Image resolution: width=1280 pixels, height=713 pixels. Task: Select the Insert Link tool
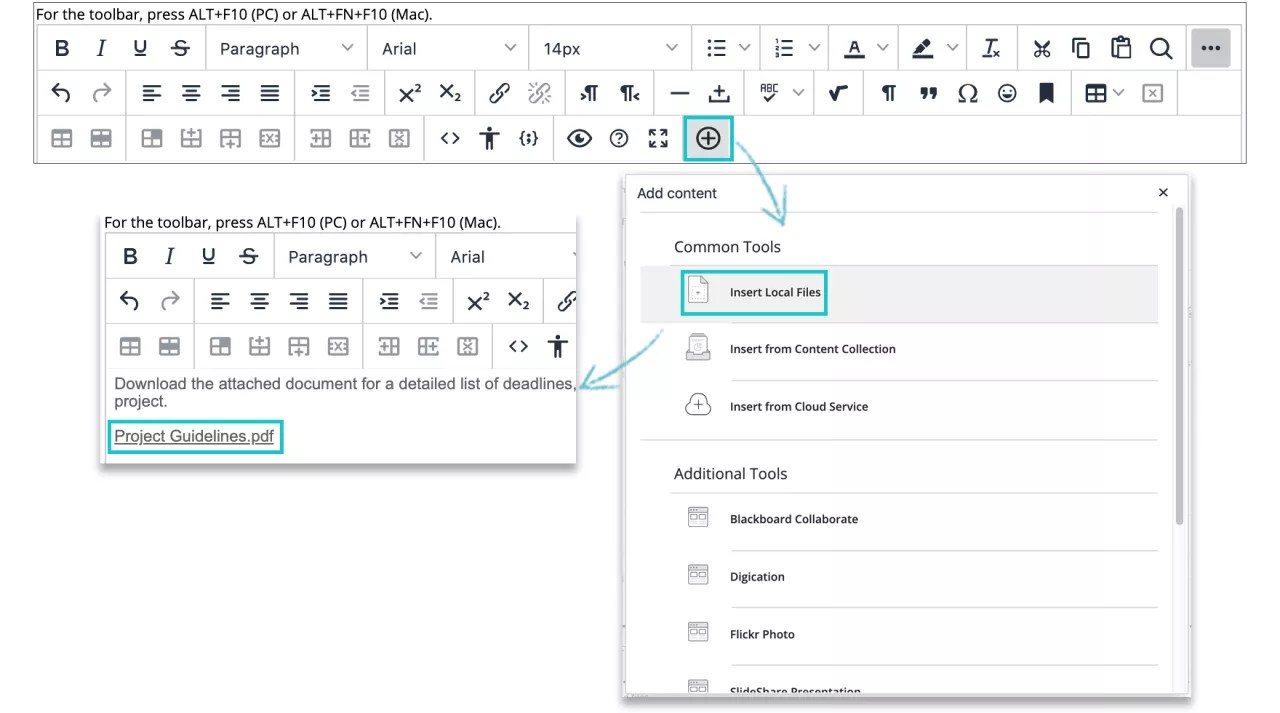pos(499,92)
